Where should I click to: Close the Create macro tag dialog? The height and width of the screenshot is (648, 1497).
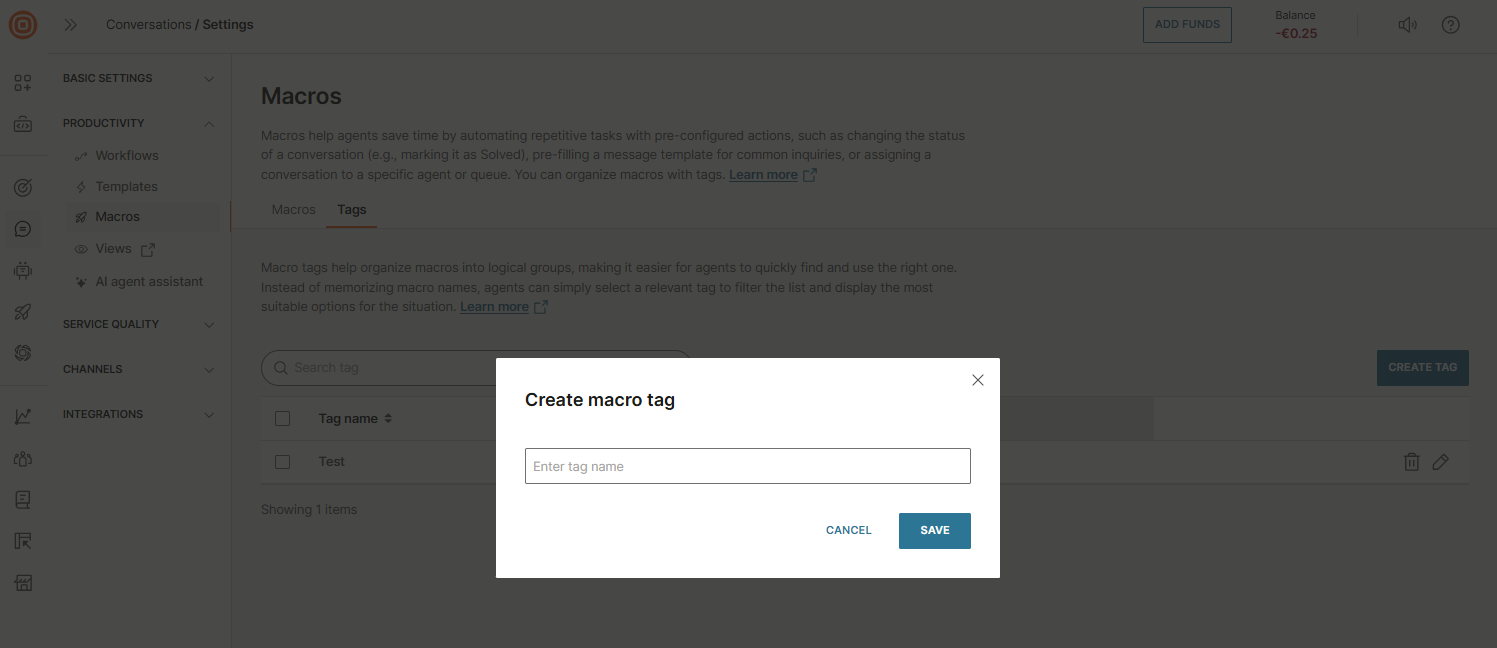(x=978, y=380)
